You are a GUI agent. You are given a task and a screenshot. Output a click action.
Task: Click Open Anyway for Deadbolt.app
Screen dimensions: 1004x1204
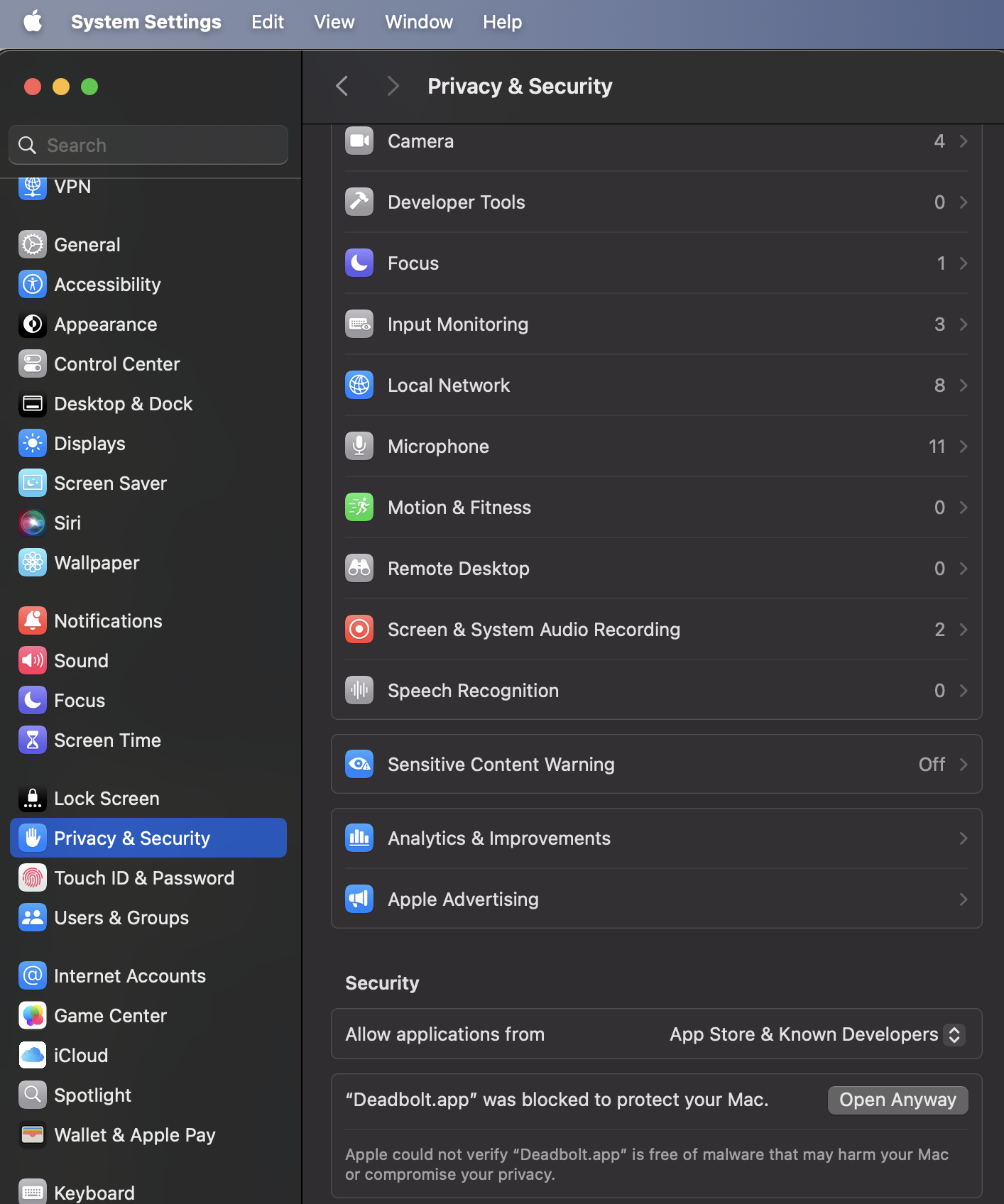tap(897, 1100)
